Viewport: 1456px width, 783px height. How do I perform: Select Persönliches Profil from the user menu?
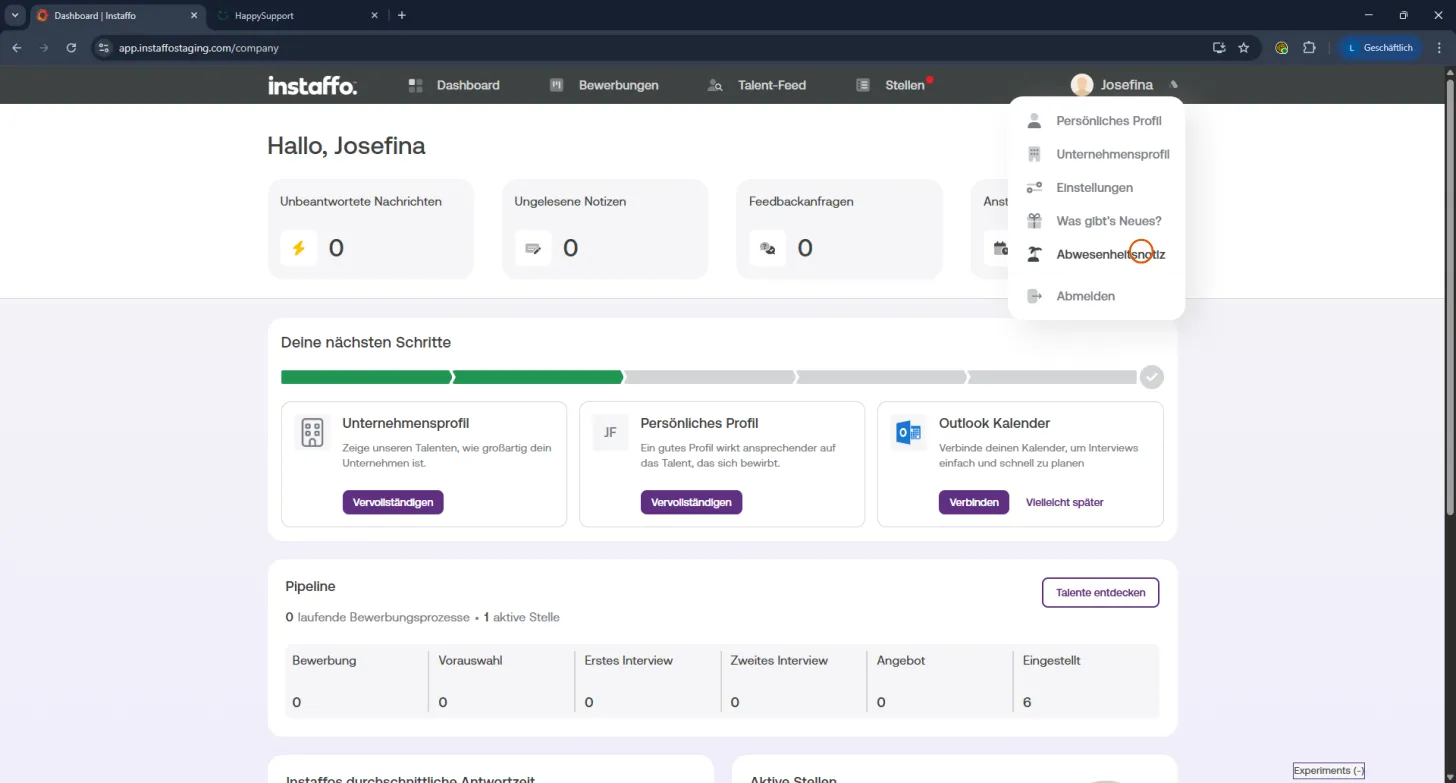click(1096, 121)
